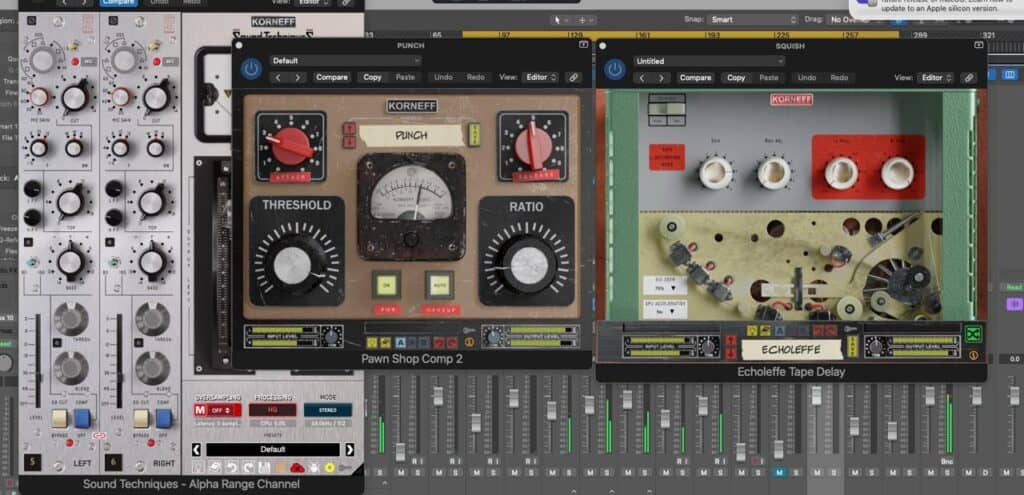The width and height of the screenshot is (1024, 495).
Task: Load next preset in Punch plugin header
Action: 298,77
